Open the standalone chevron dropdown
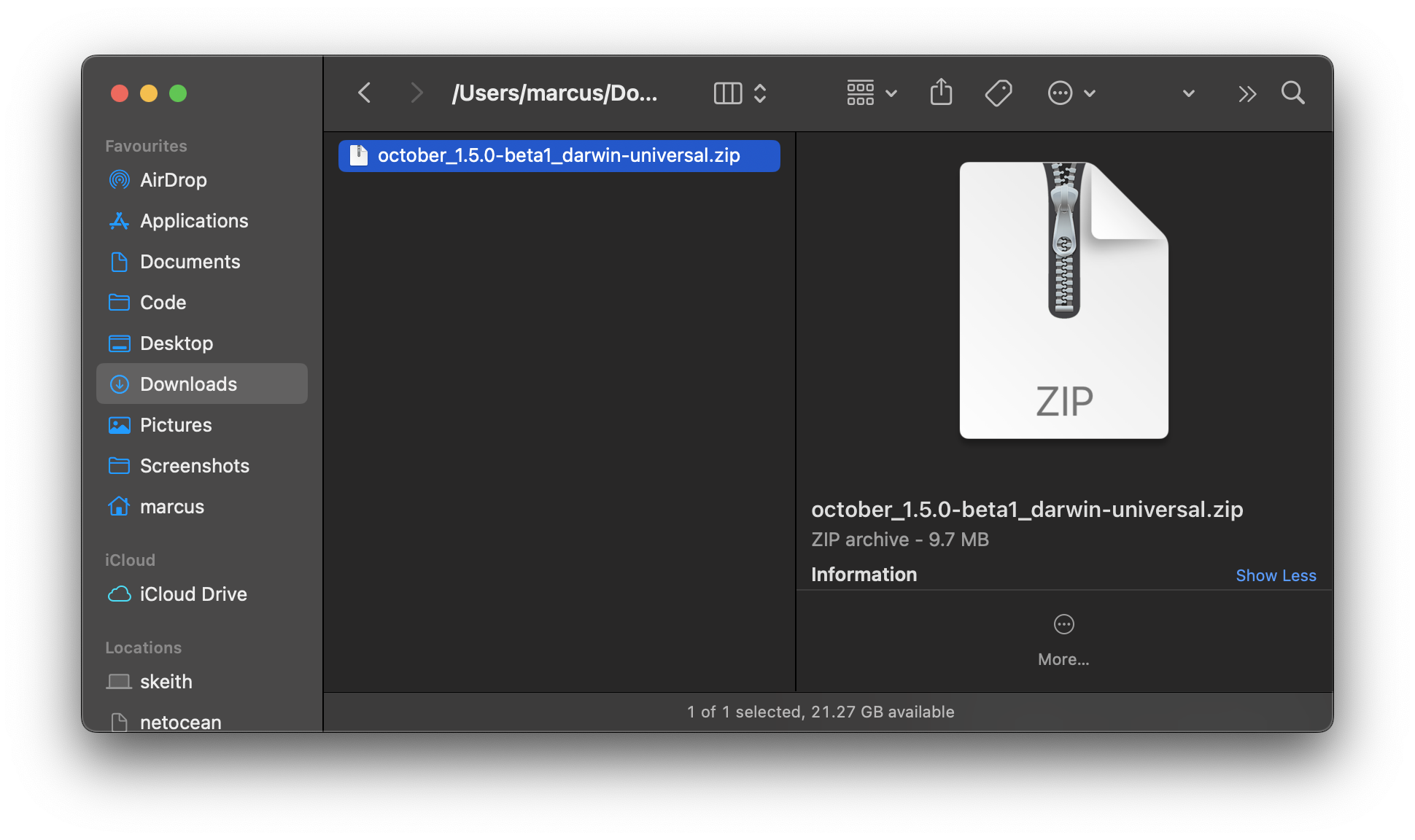The width and height of the screenshot is (1415, 840). point(1188,93)
